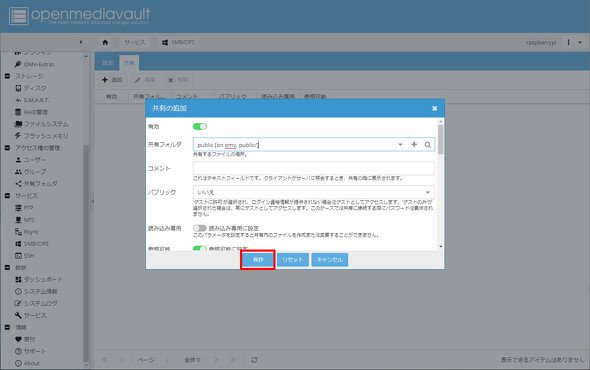This screenshot has width=590, height=370.
Task: Click the サービス breadcrumb item
Action: [134, 42]
